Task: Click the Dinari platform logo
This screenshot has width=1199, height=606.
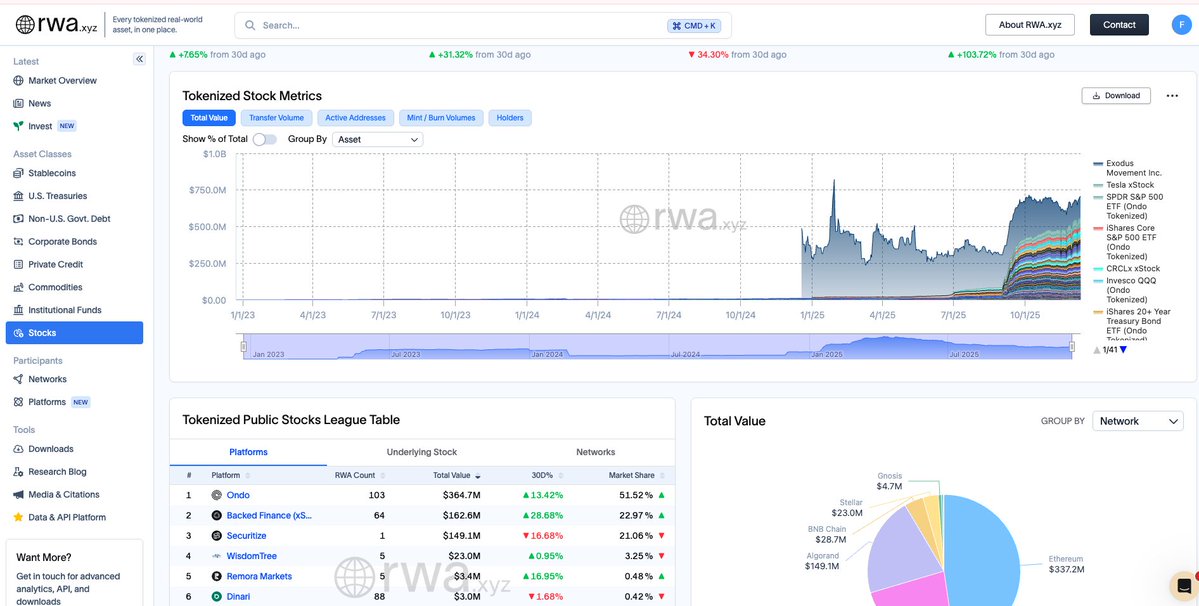Action: coord(216,597)
